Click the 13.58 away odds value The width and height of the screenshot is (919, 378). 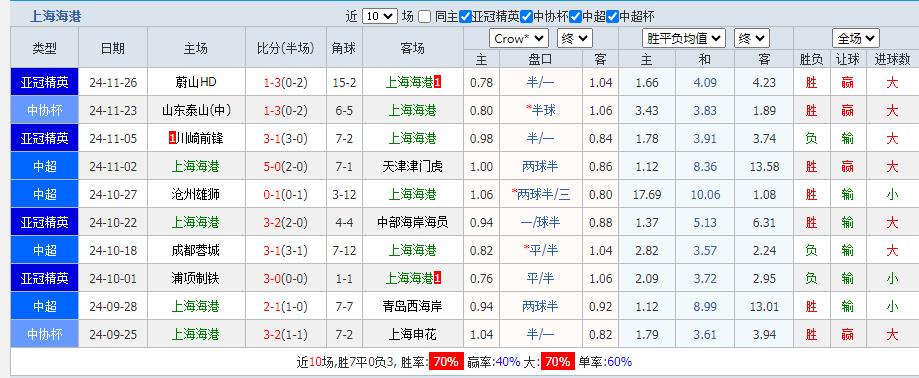click(764, 166)
